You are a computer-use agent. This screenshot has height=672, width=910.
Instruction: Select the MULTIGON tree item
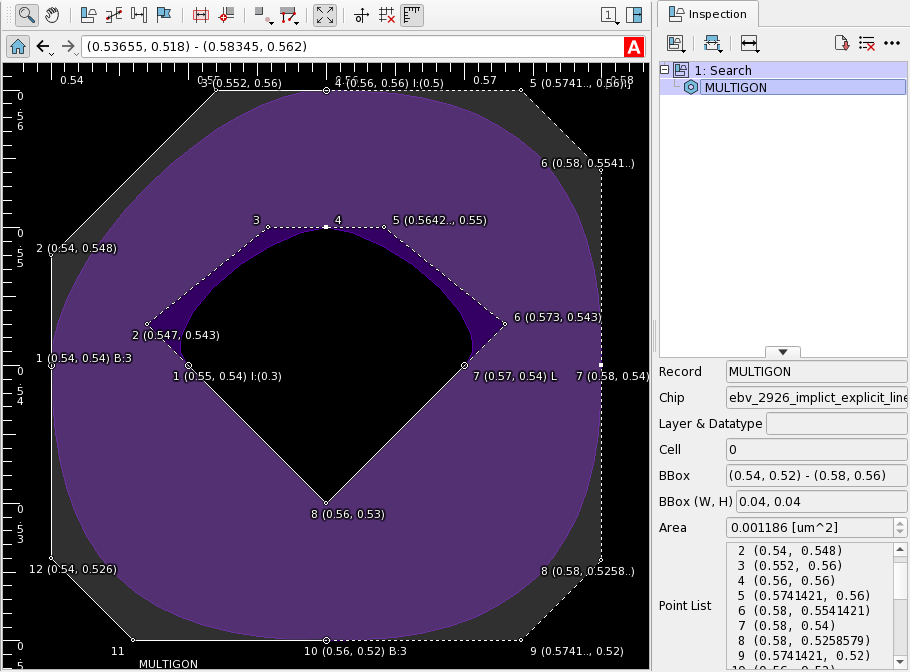pos(803,88)
